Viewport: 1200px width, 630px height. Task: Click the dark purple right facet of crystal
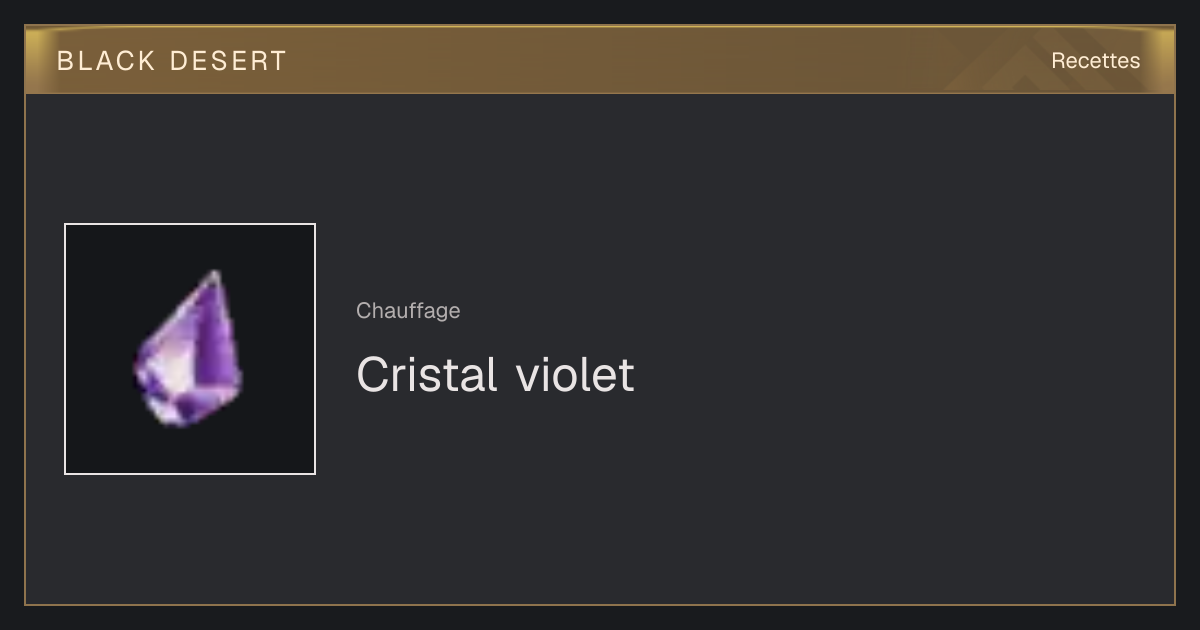click(x=221, y=345)
